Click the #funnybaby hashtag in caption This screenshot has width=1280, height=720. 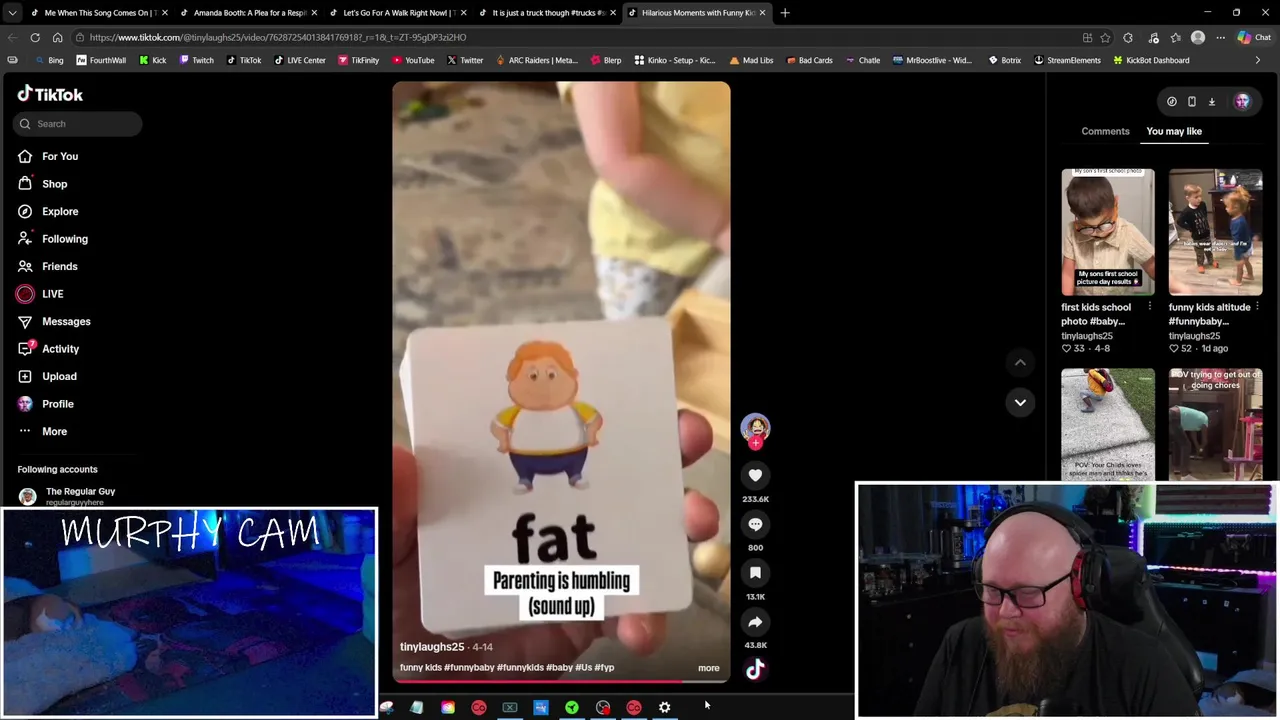pyautogui.click(x=469, y=668)
